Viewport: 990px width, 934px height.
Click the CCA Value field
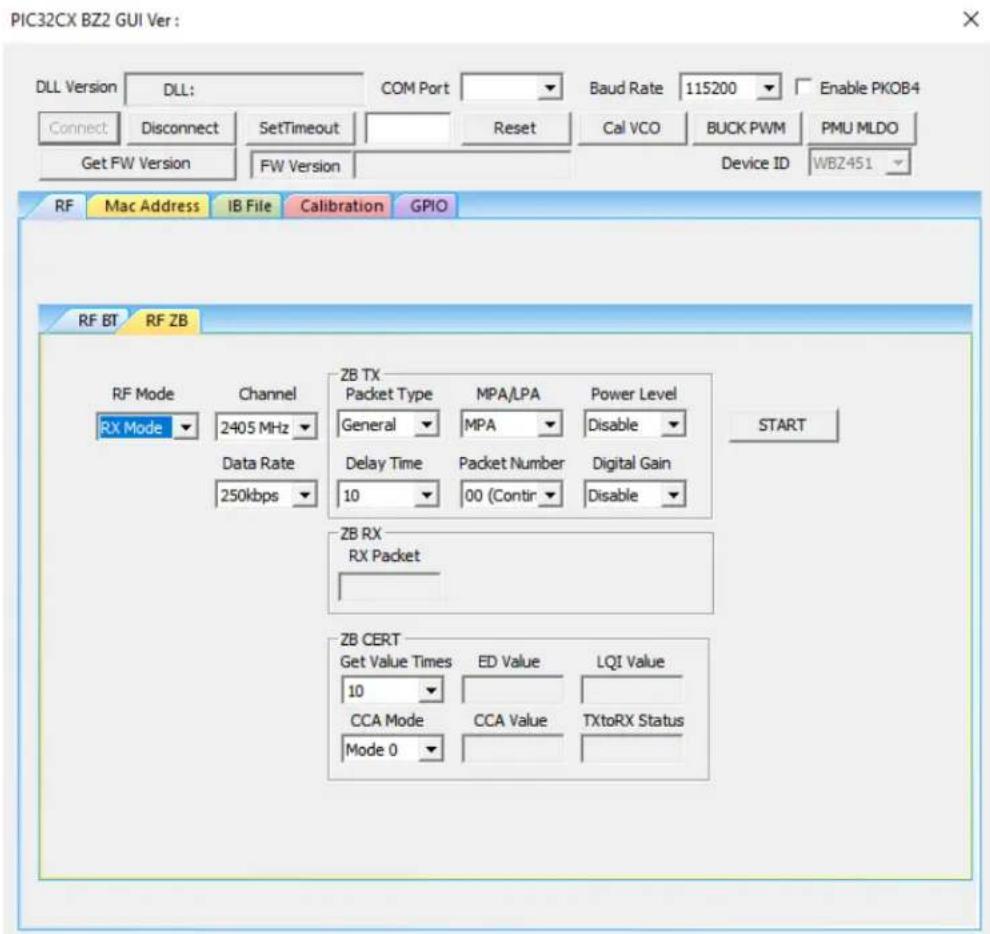pyautogui.click(x=512, y=750)
